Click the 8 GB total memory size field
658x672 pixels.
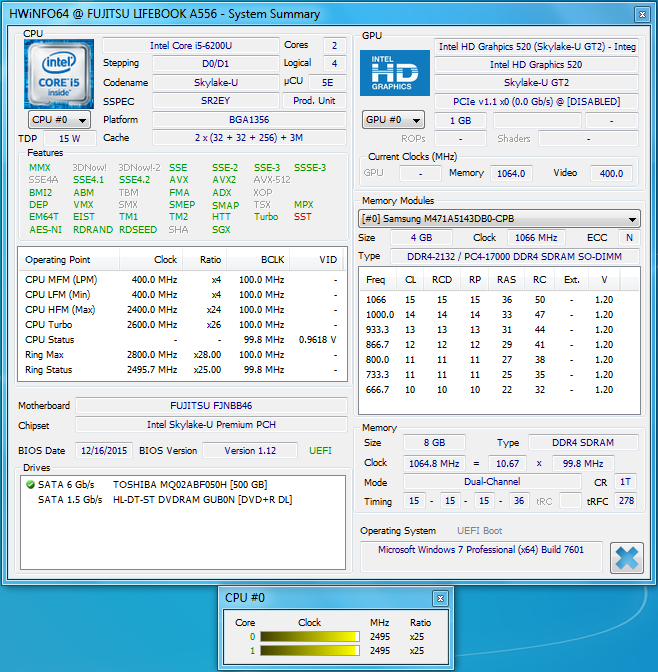(434, 443)
